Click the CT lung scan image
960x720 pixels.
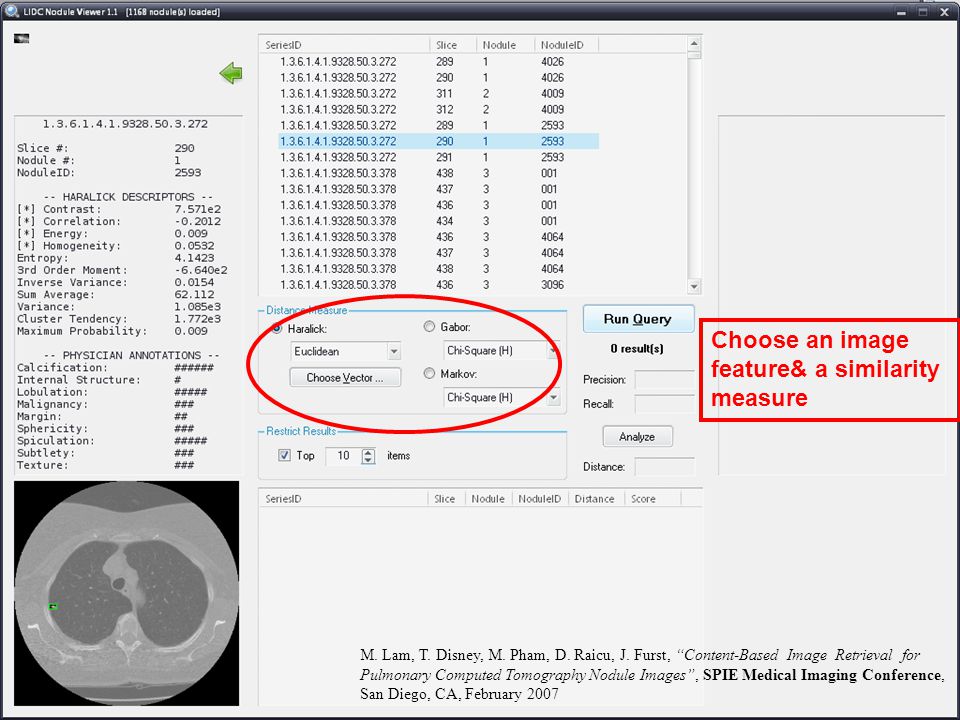tap(127, 593)
